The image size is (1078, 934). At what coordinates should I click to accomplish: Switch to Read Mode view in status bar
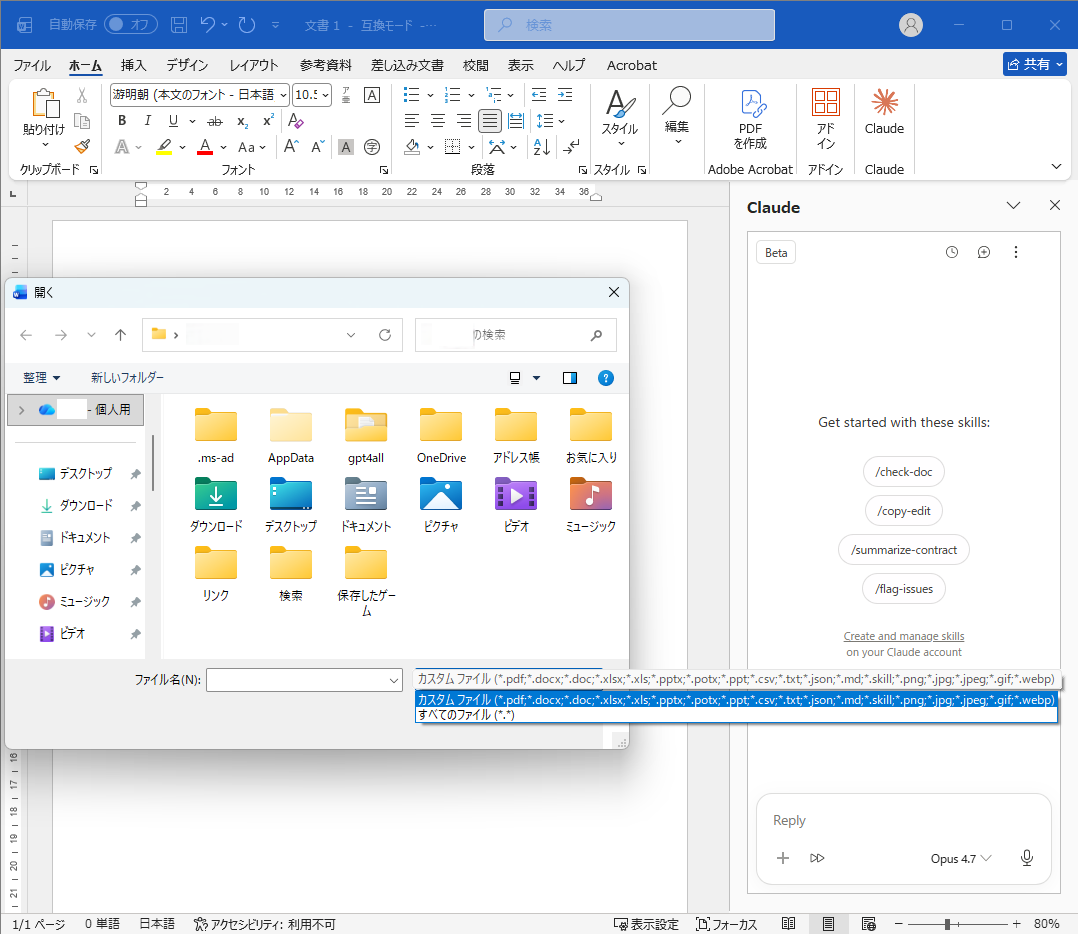pos(789,924)
